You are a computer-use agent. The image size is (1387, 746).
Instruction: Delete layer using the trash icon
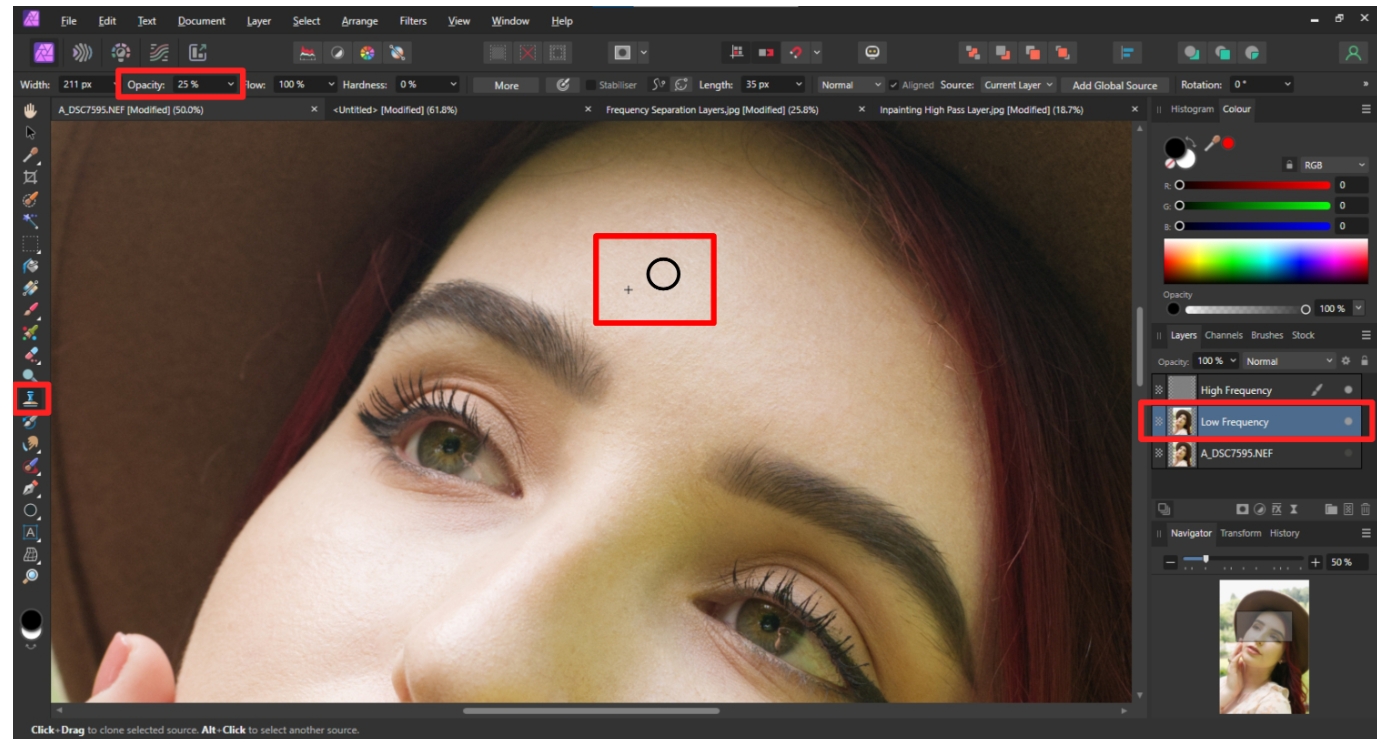point(1364,509)
